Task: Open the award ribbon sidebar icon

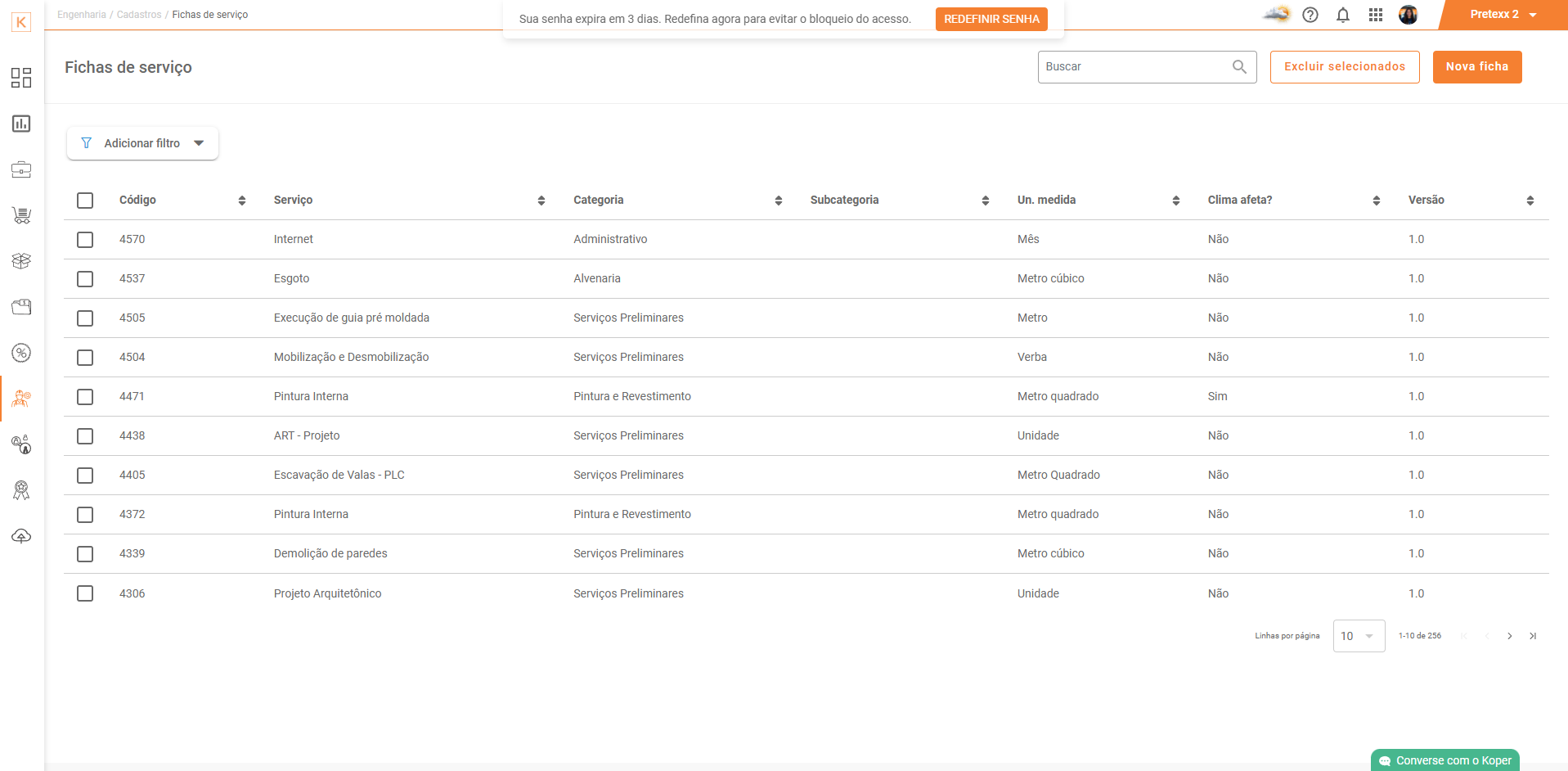Action: [x=21, y=490]
